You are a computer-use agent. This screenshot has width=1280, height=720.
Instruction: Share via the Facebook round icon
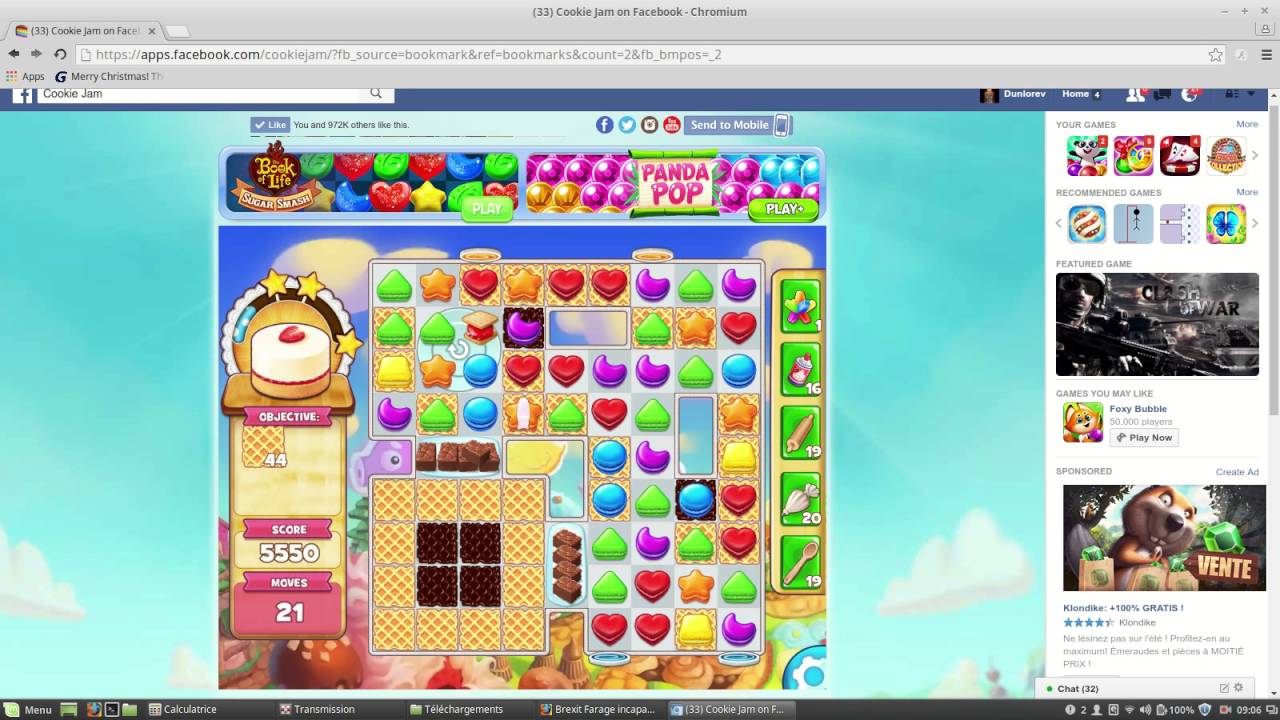(604, 125)
